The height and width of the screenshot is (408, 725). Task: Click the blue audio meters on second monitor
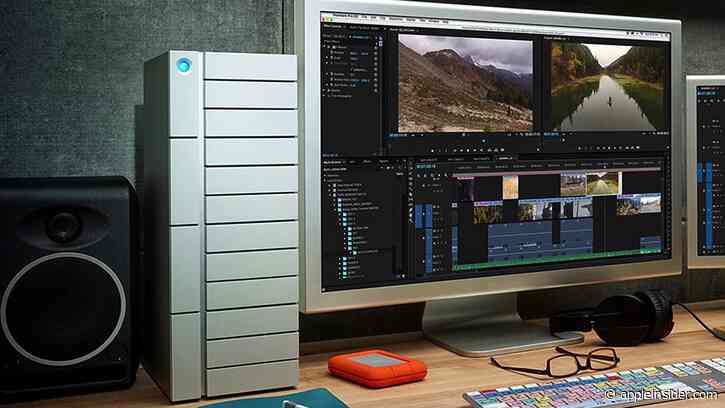click(x=705, y=203)
